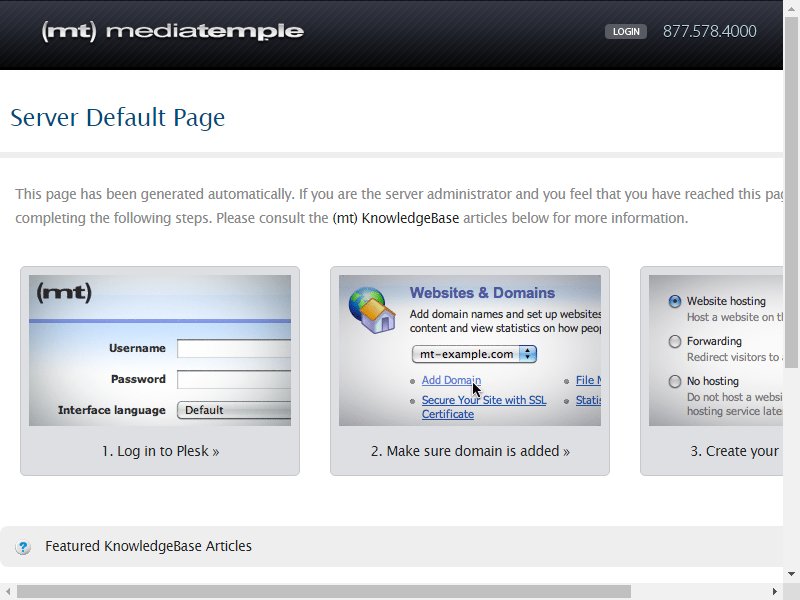Screen dimensions: 800x600
Task: Click the (mt) mediatemple logo
Action: (x=172, y=32)
